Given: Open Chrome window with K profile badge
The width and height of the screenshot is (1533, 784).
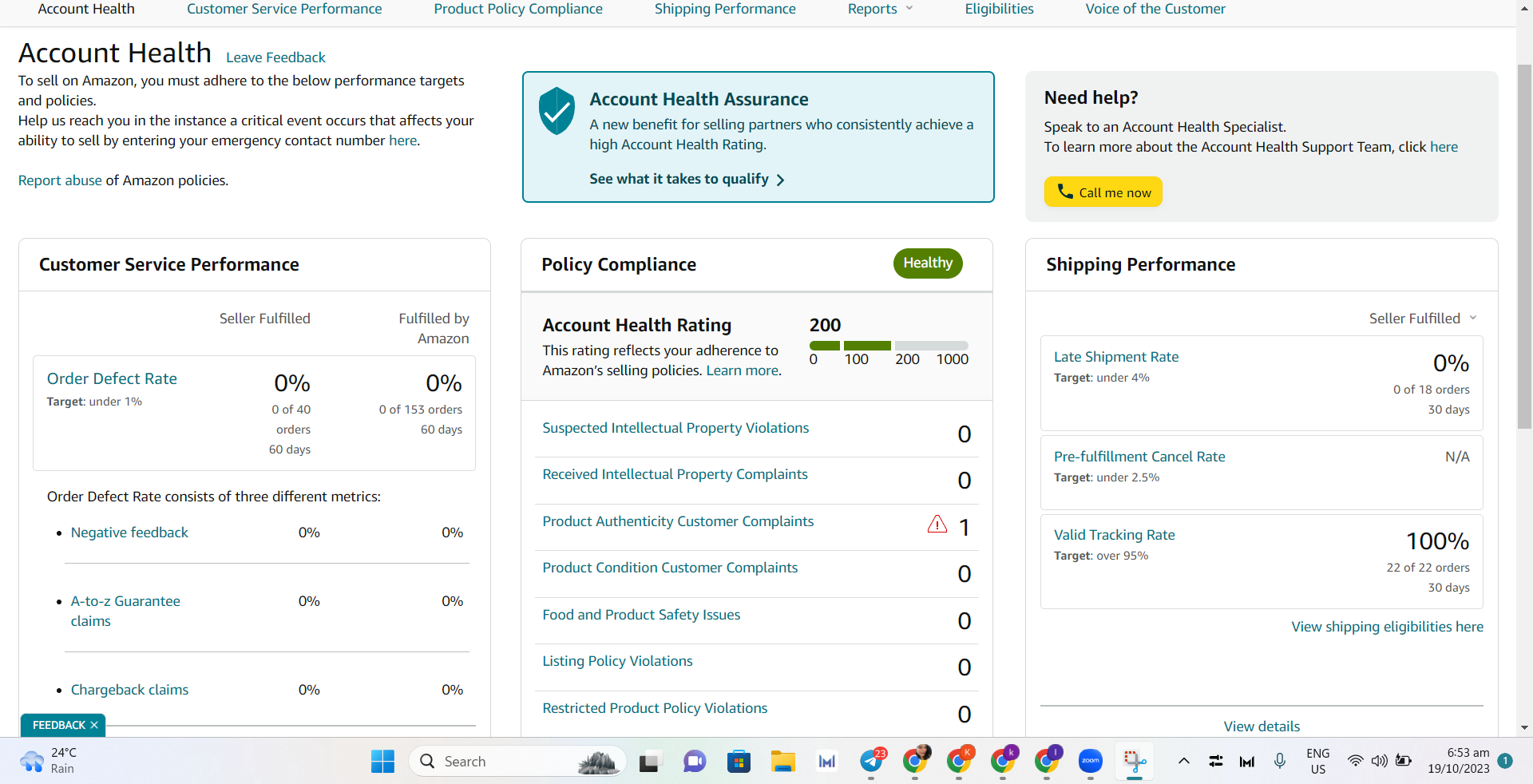Looking at the screenshot, I should (959, 762).
